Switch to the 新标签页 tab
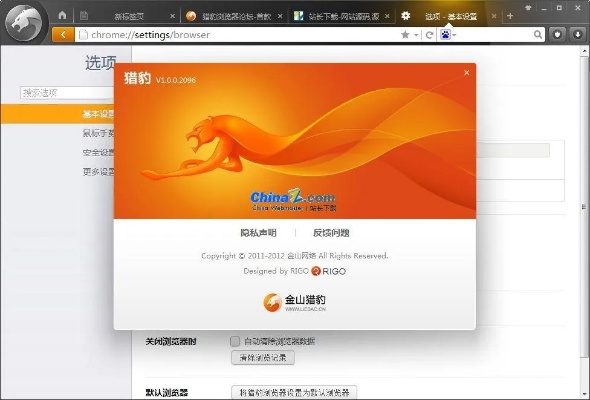The height and width of the screenshot is (400, 590). point(129,16)
